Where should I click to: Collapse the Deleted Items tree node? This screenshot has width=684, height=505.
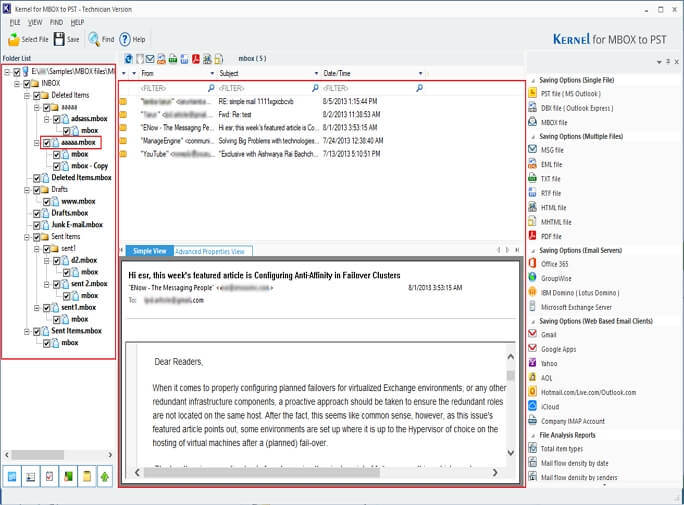pyautogui.click(x=27, y=95)
